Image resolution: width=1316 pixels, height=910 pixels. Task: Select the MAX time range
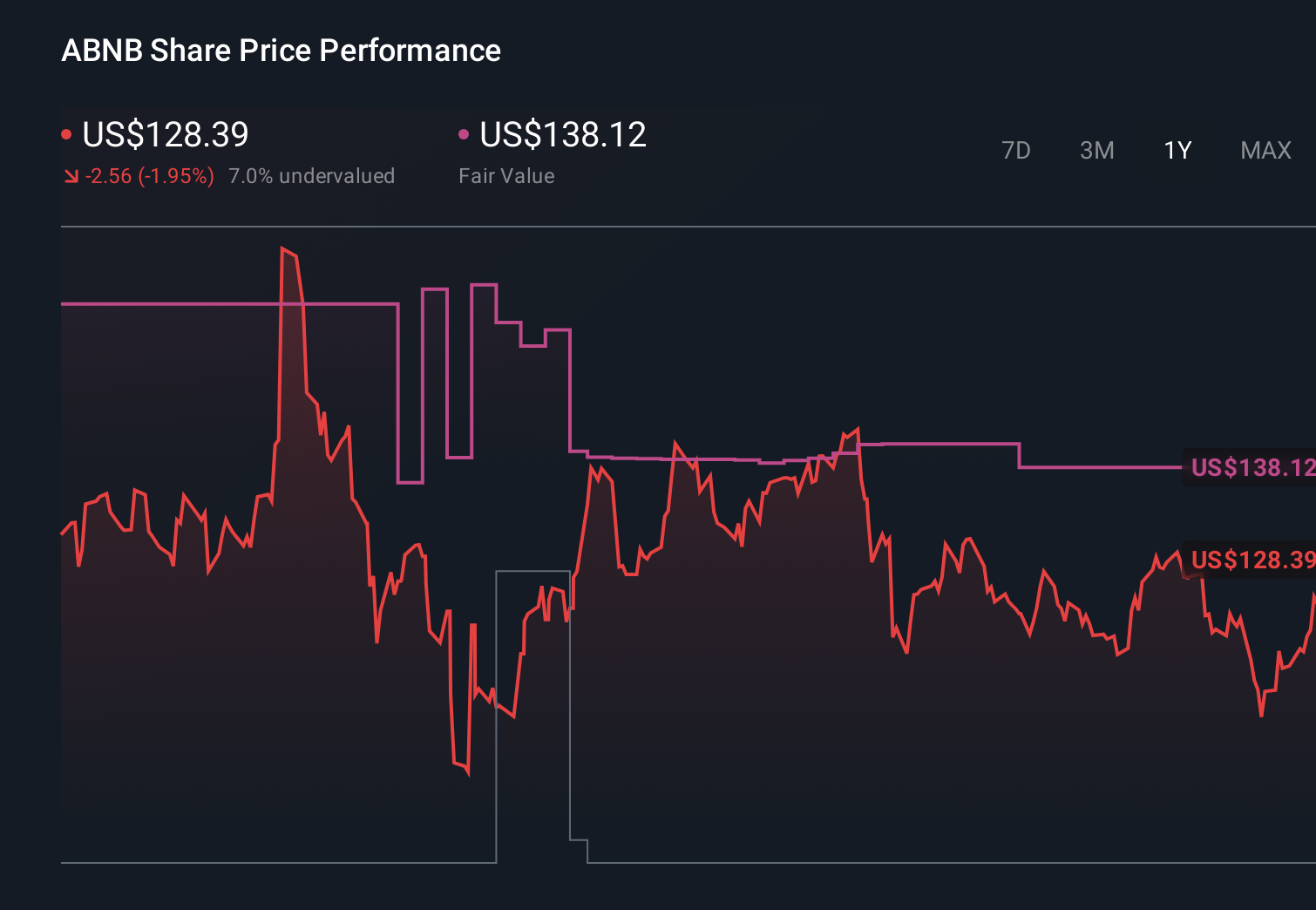[1265, 150]
